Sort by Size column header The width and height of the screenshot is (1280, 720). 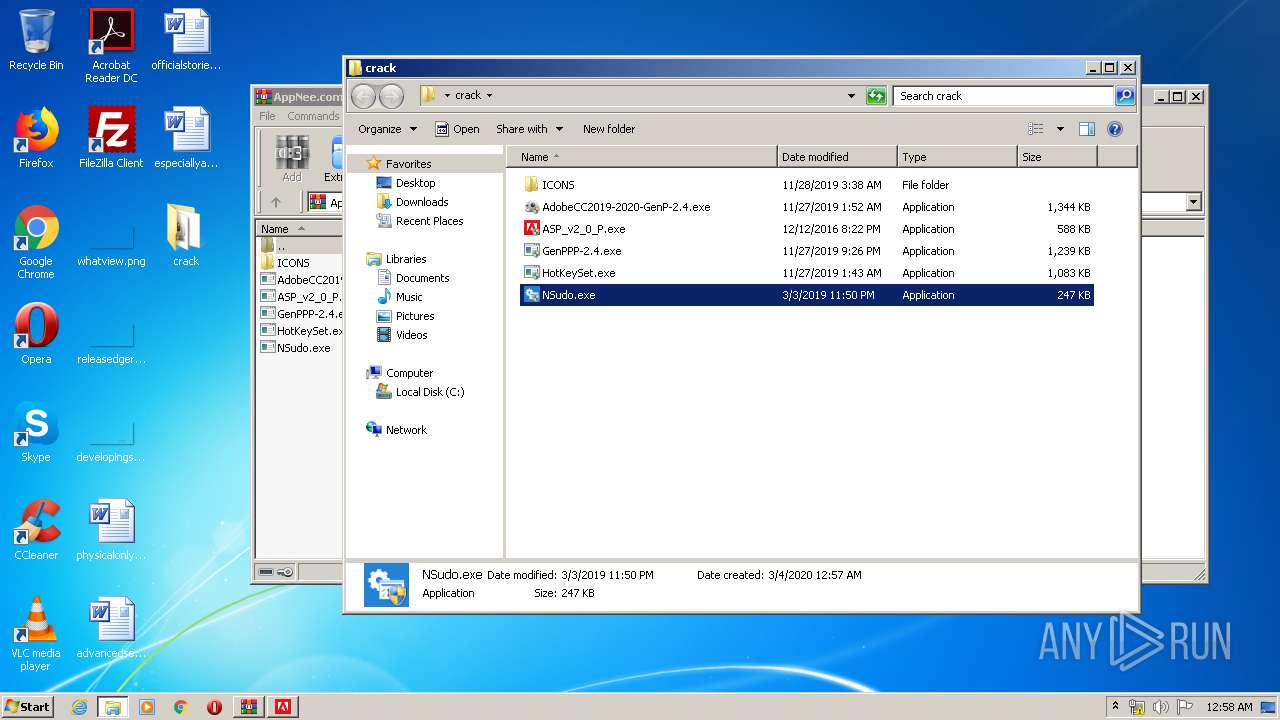click(x=1057, y=157)
